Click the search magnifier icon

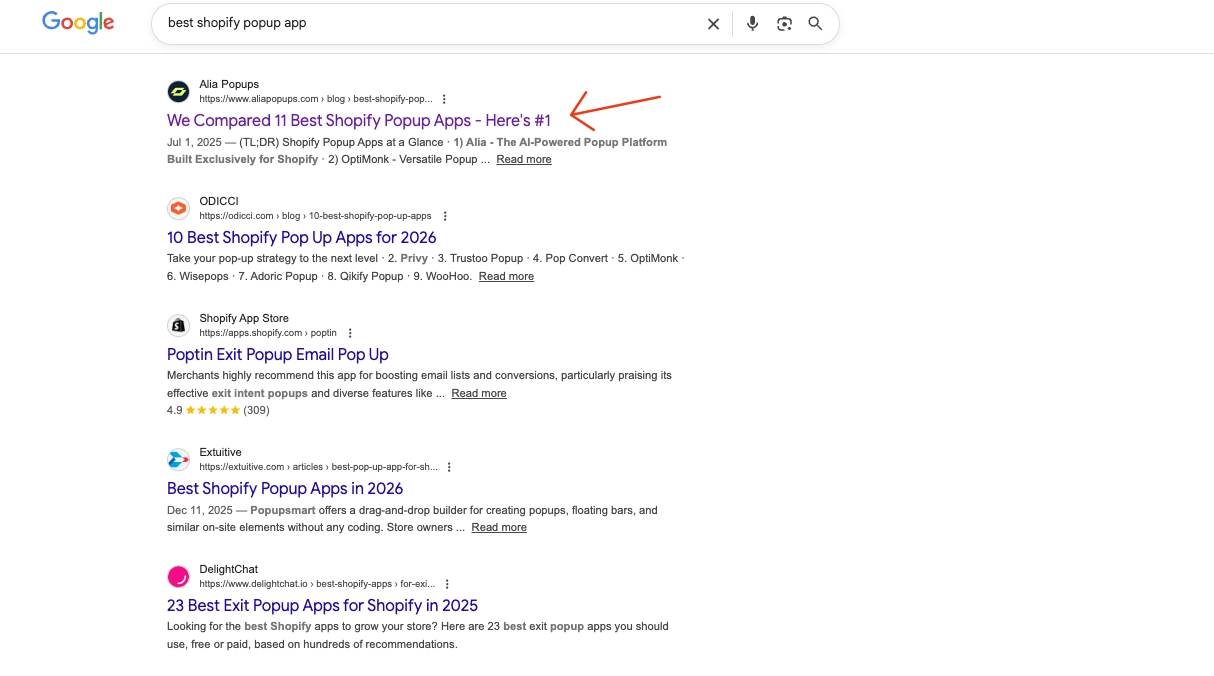[815, 23]
